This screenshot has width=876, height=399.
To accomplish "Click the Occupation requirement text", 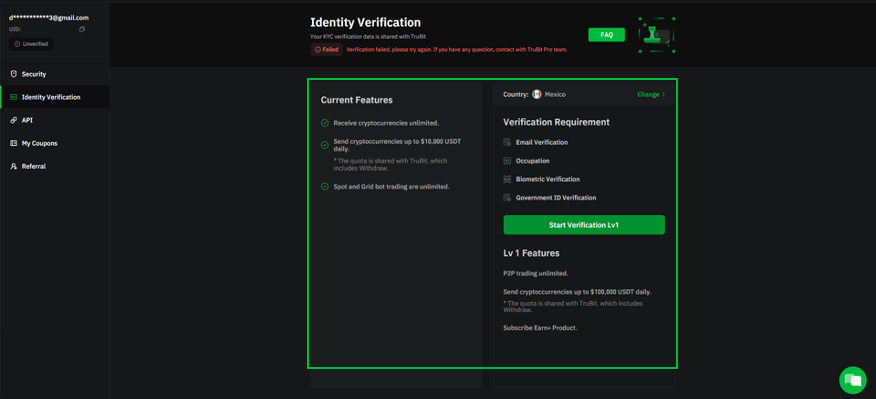I will [x=532, y=161].
